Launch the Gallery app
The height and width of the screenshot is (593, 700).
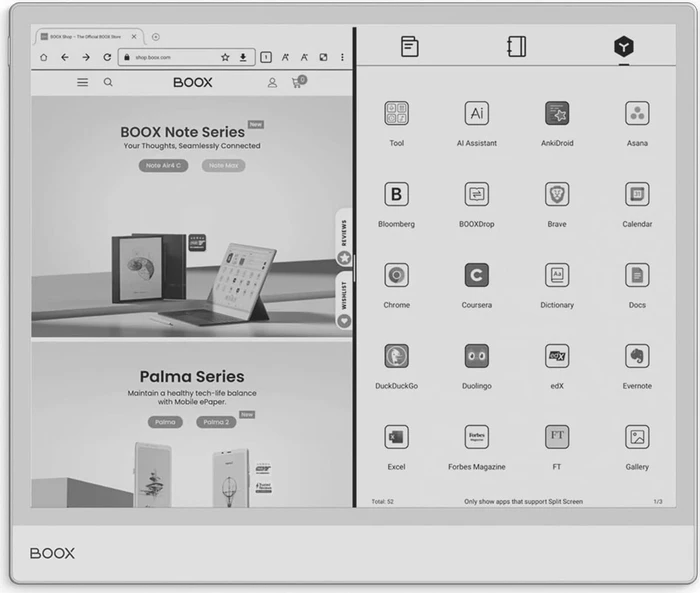(637, 437)
